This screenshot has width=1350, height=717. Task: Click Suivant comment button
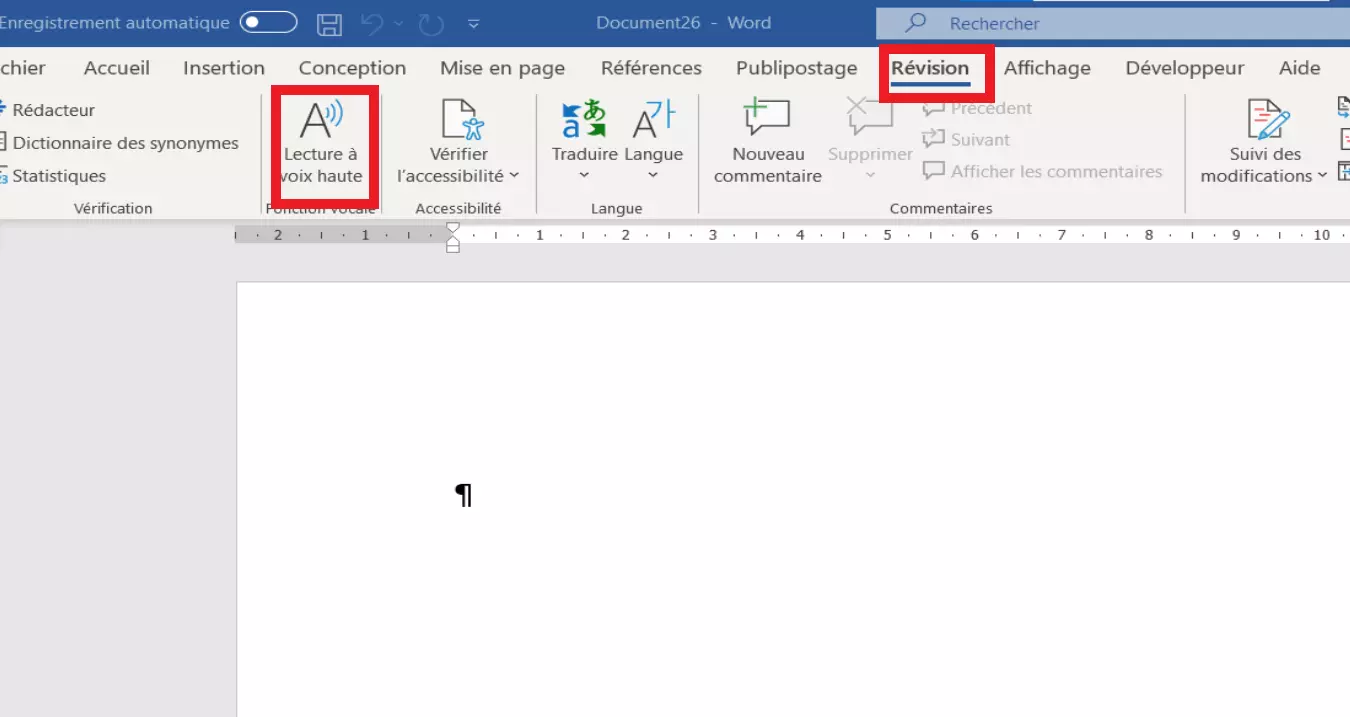[x=966, y=140]
